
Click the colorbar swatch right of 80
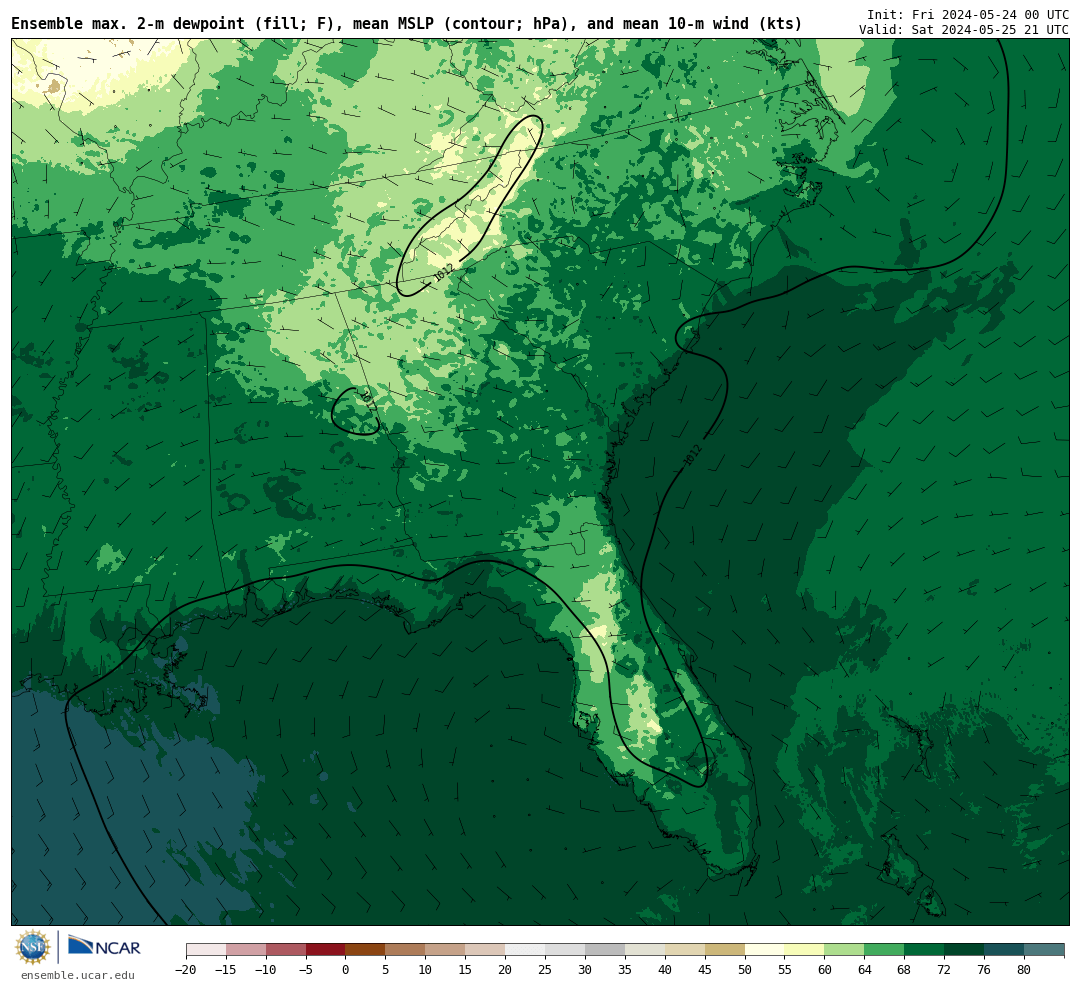[1045, 950]
